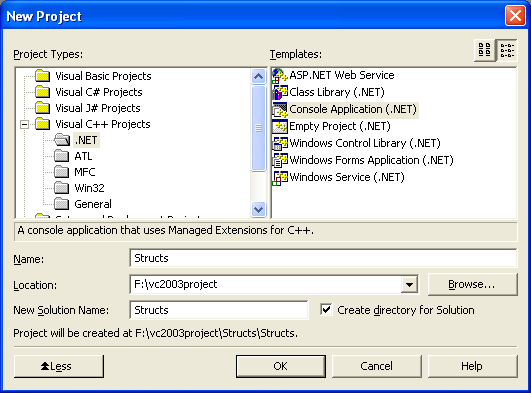Click the Win32 folder icon
The image size is (531, 393).
coord(62,188)
